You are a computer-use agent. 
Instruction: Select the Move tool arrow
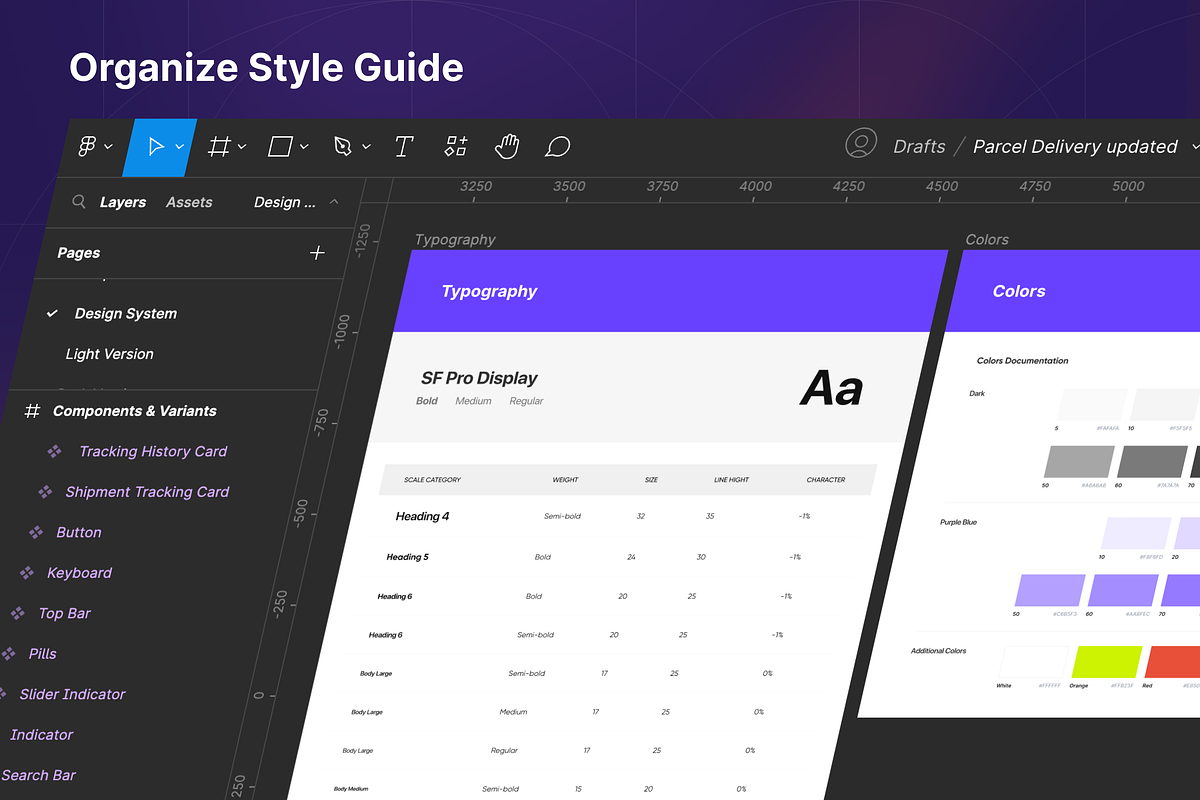pyautogui.click(x=156, y=147)
